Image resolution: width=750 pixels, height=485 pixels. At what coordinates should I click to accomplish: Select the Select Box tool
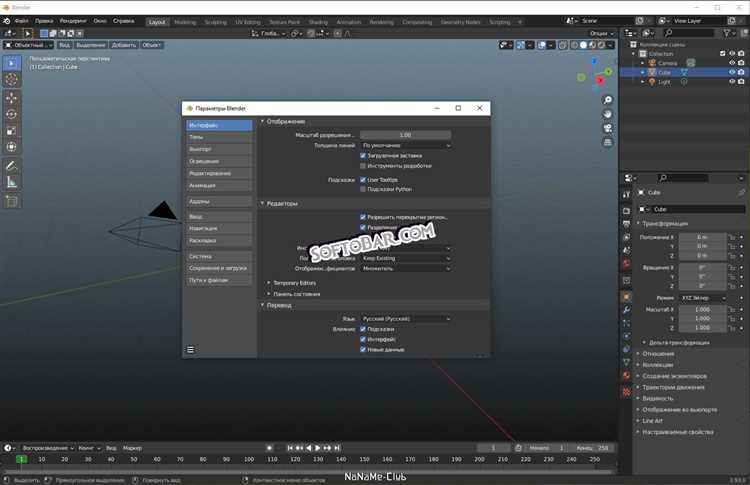12,63
